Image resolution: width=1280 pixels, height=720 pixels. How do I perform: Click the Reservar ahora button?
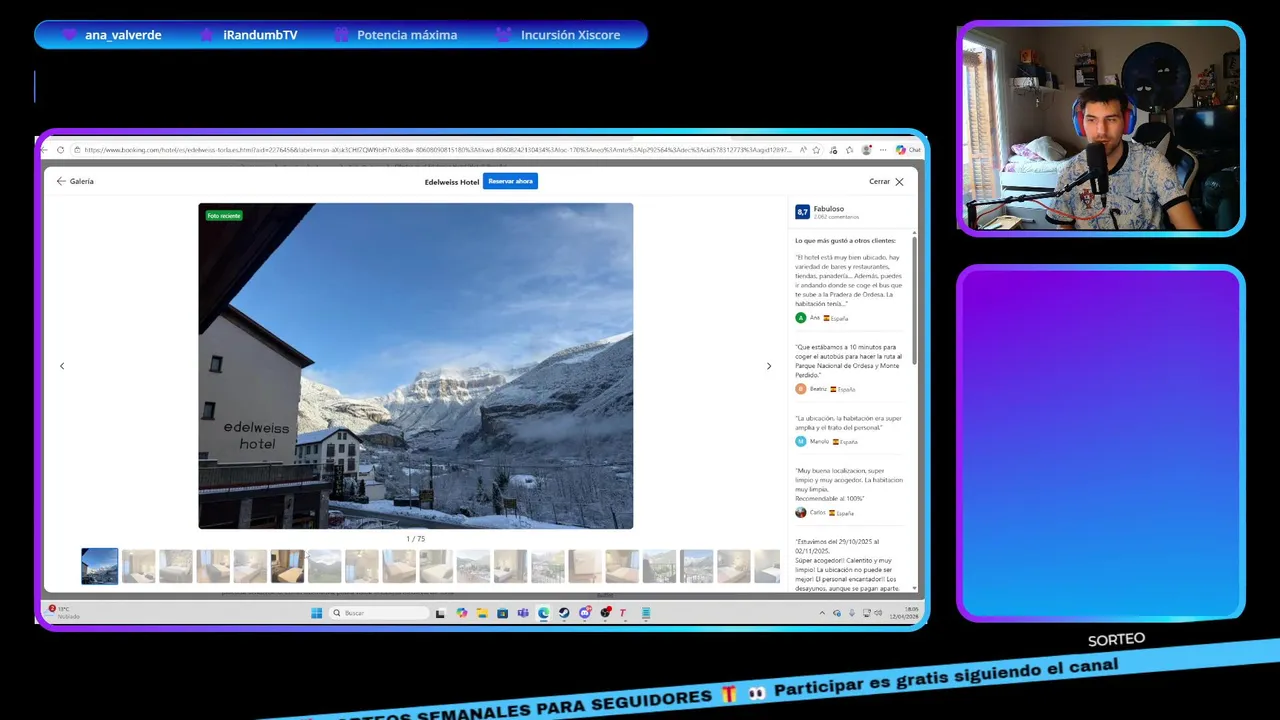coord(510,181)
